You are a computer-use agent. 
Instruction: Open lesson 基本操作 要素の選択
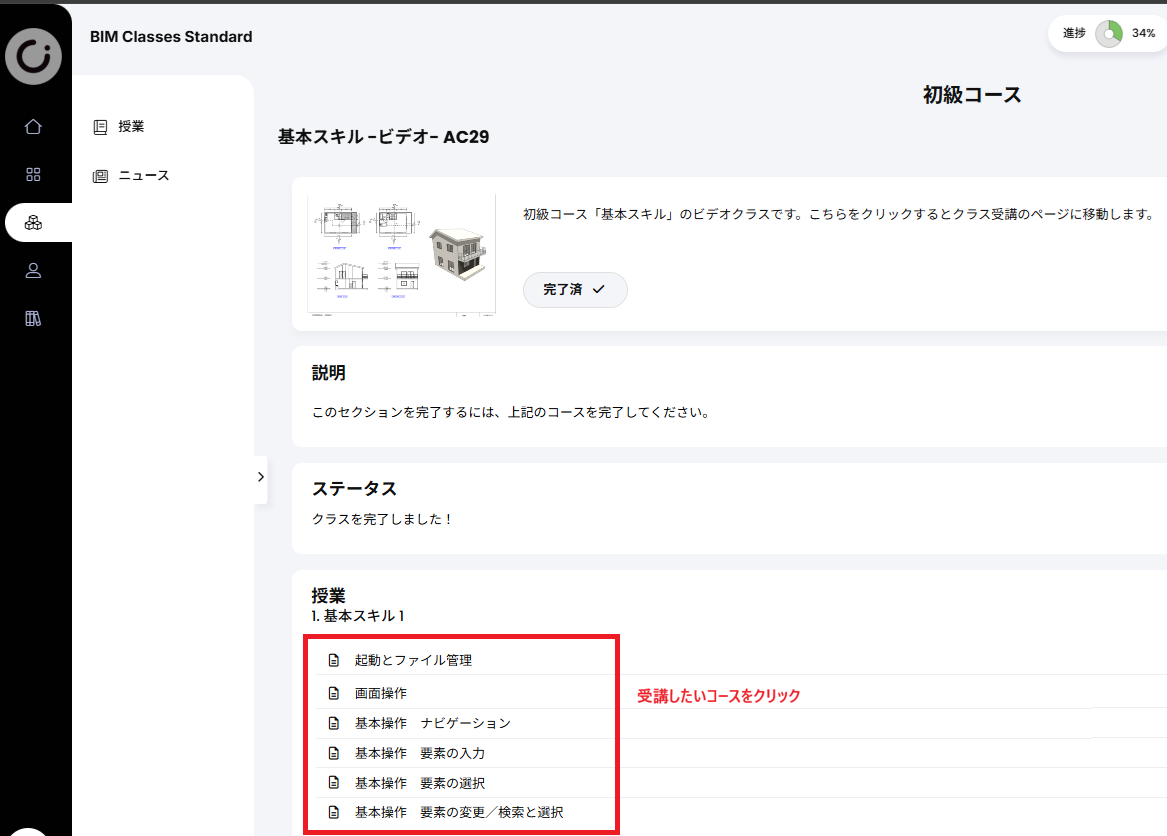[x=420, y=783]
